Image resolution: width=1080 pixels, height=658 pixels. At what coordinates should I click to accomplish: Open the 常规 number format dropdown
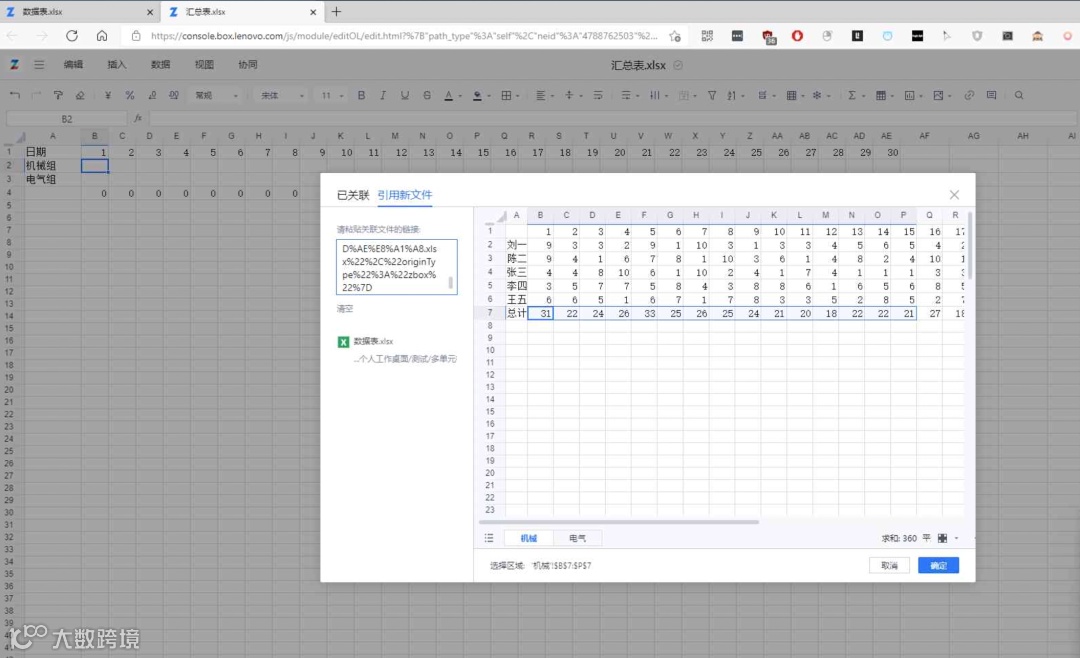click(215, 95)
